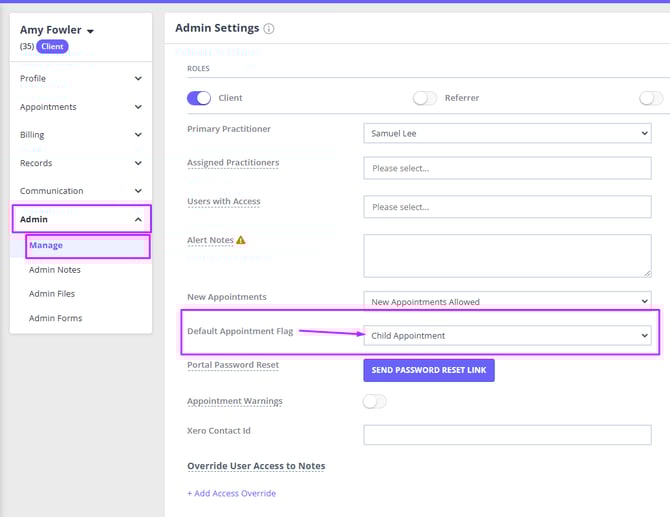
Task: Open Admin Notes in sidebar
Action: click(55, 270)
